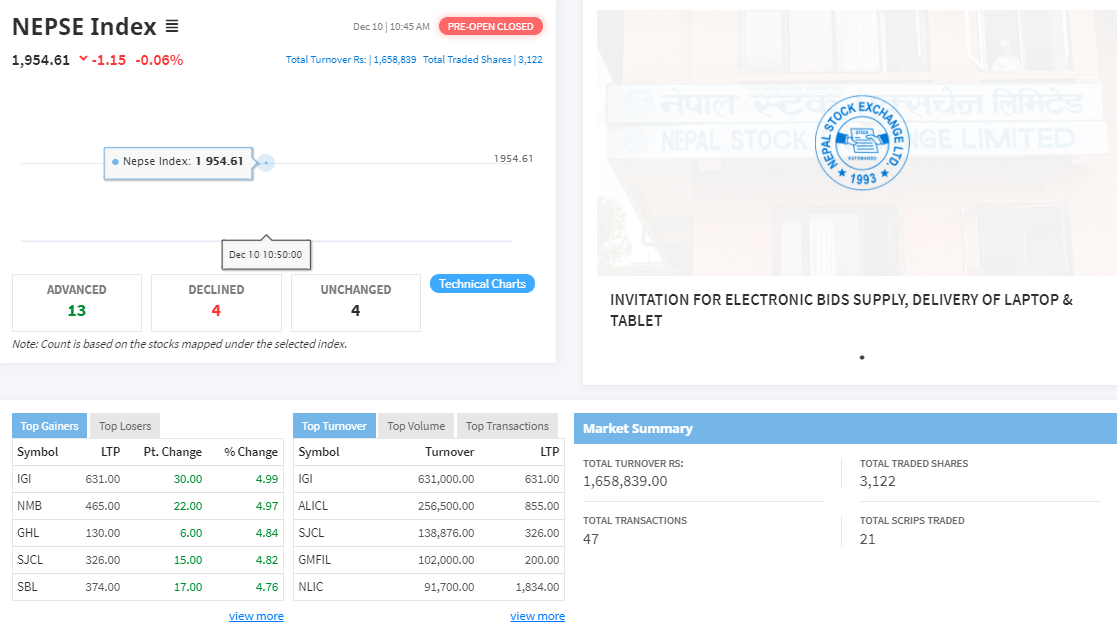Switch to the Top Losers tab
1117x628 pixels.
tap(125, 426)
